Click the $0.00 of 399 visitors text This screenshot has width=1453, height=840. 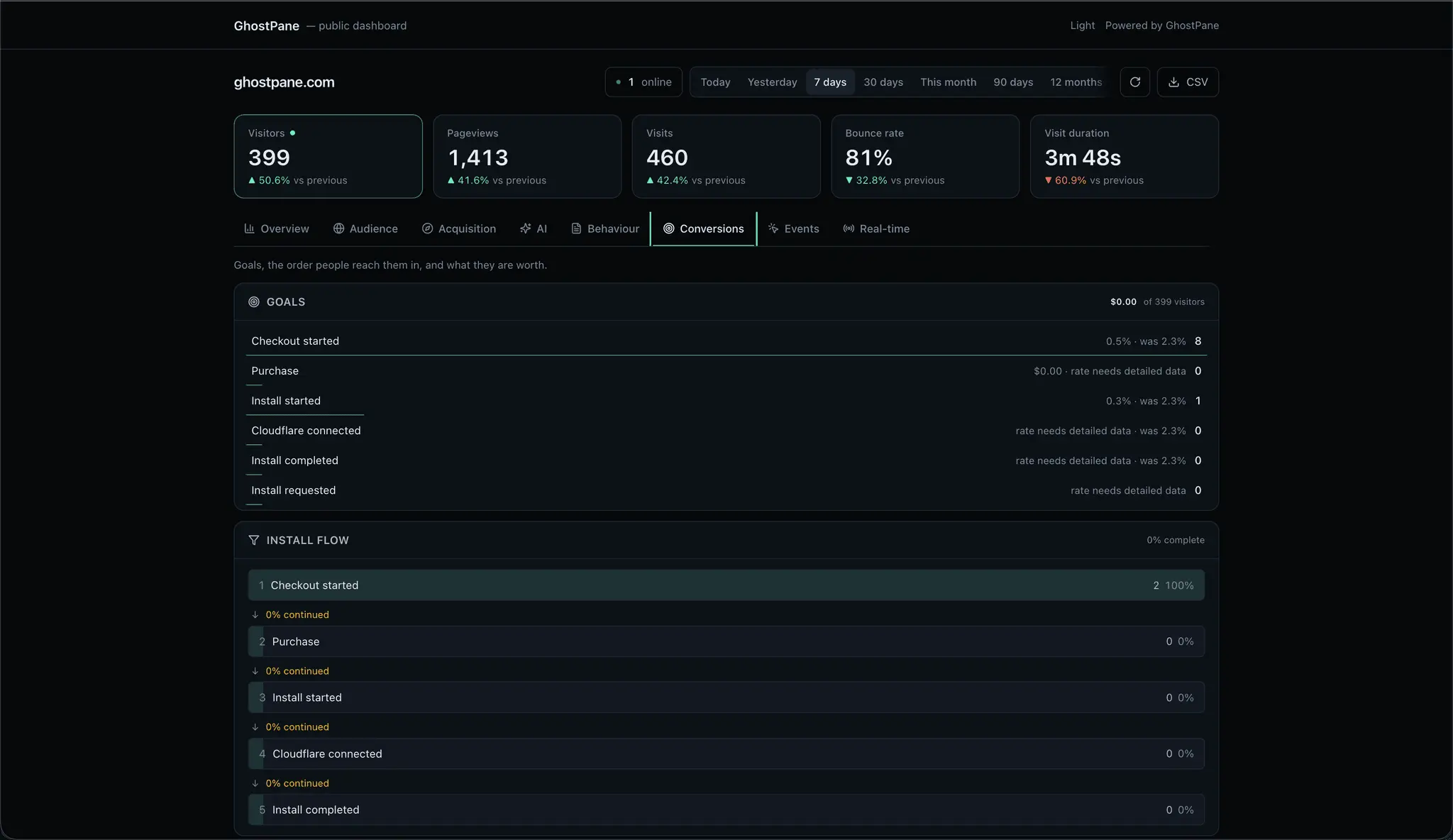click(1157, 302)
